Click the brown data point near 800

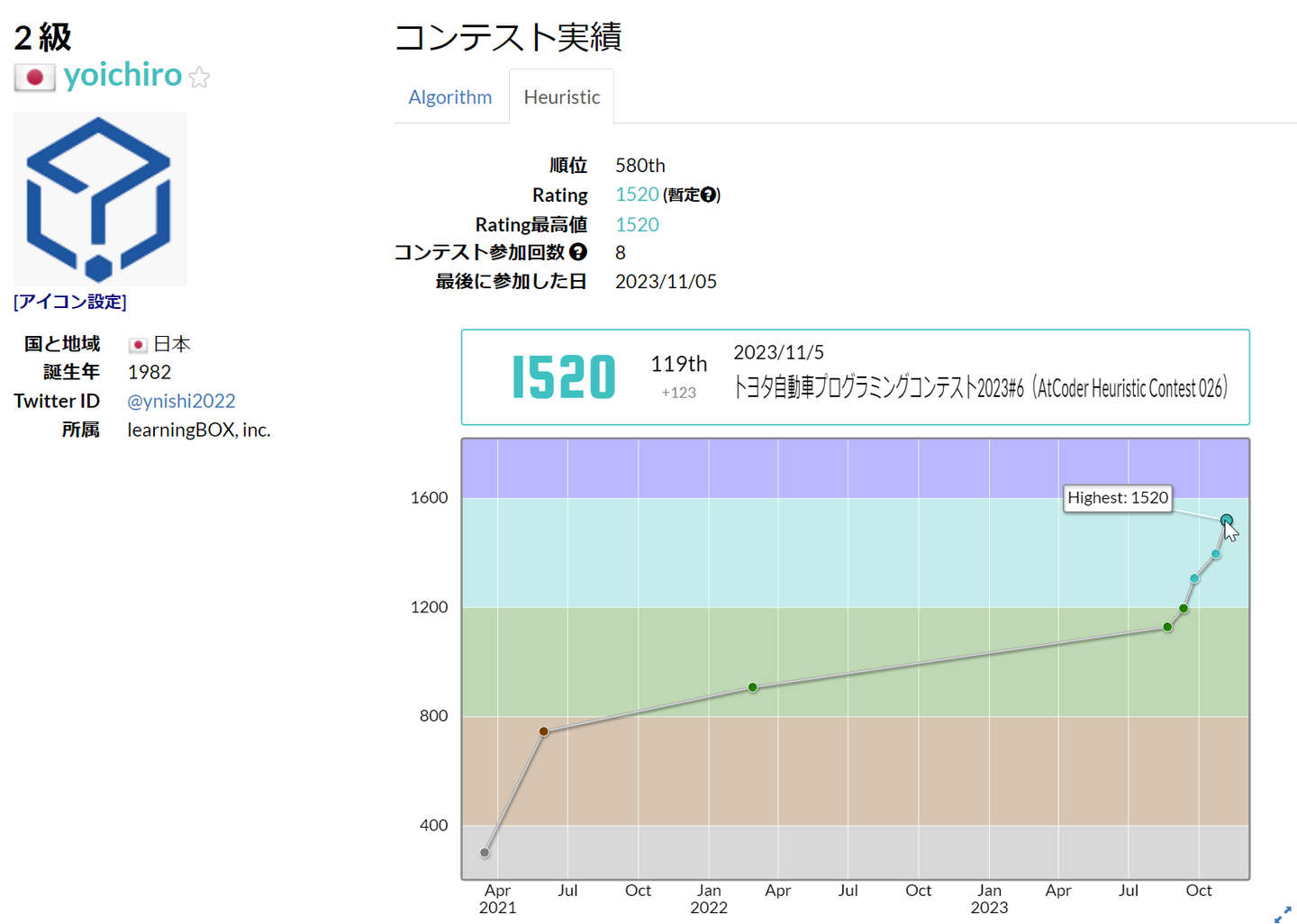[x=543, y=731]
